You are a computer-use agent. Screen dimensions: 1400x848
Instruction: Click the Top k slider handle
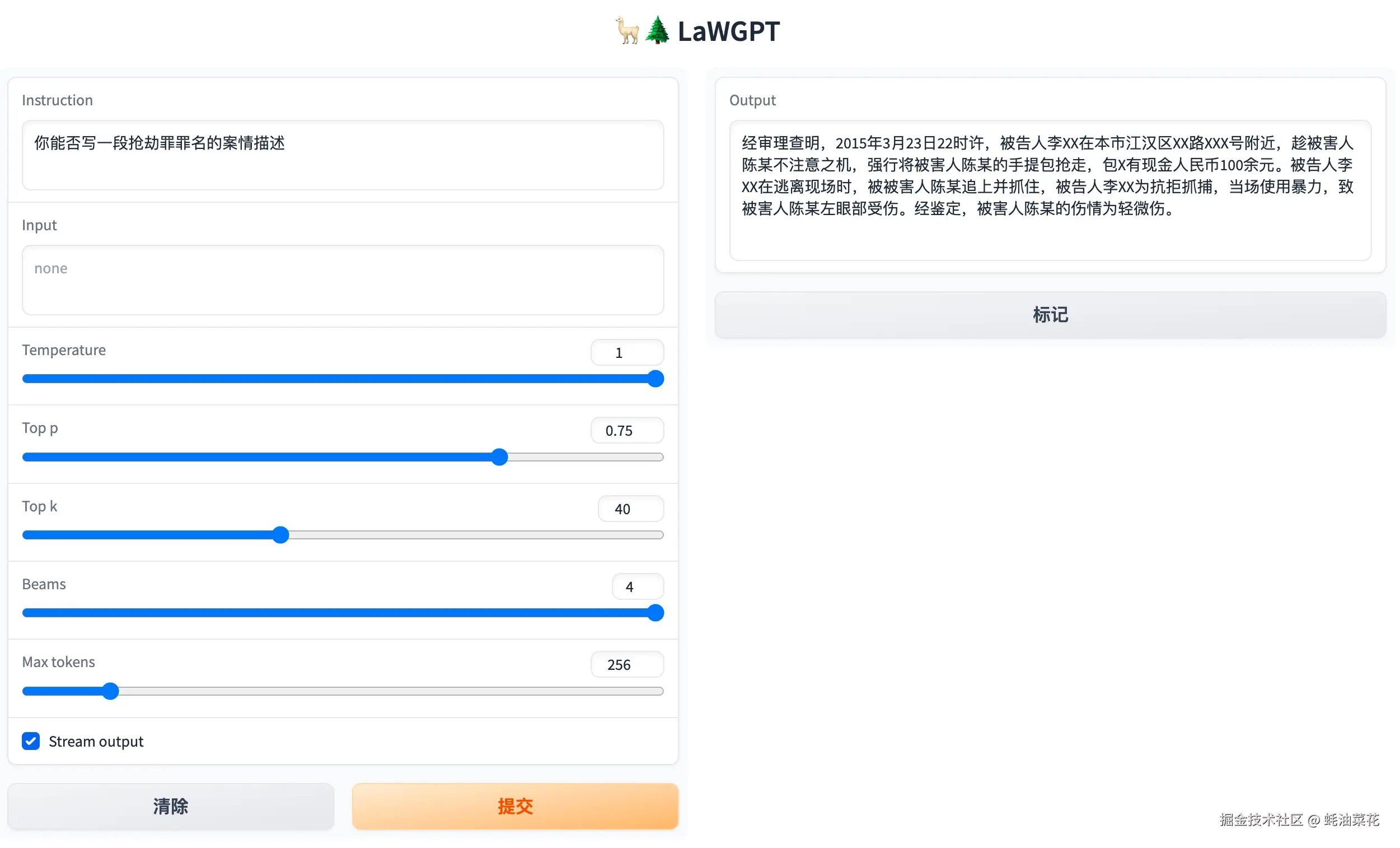coord(280,535)
